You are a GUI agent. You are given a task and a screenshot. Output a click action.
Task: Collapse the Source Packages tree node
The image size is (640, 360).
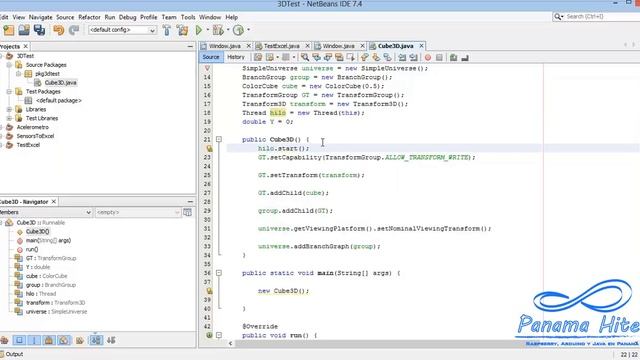click(9, 65)
